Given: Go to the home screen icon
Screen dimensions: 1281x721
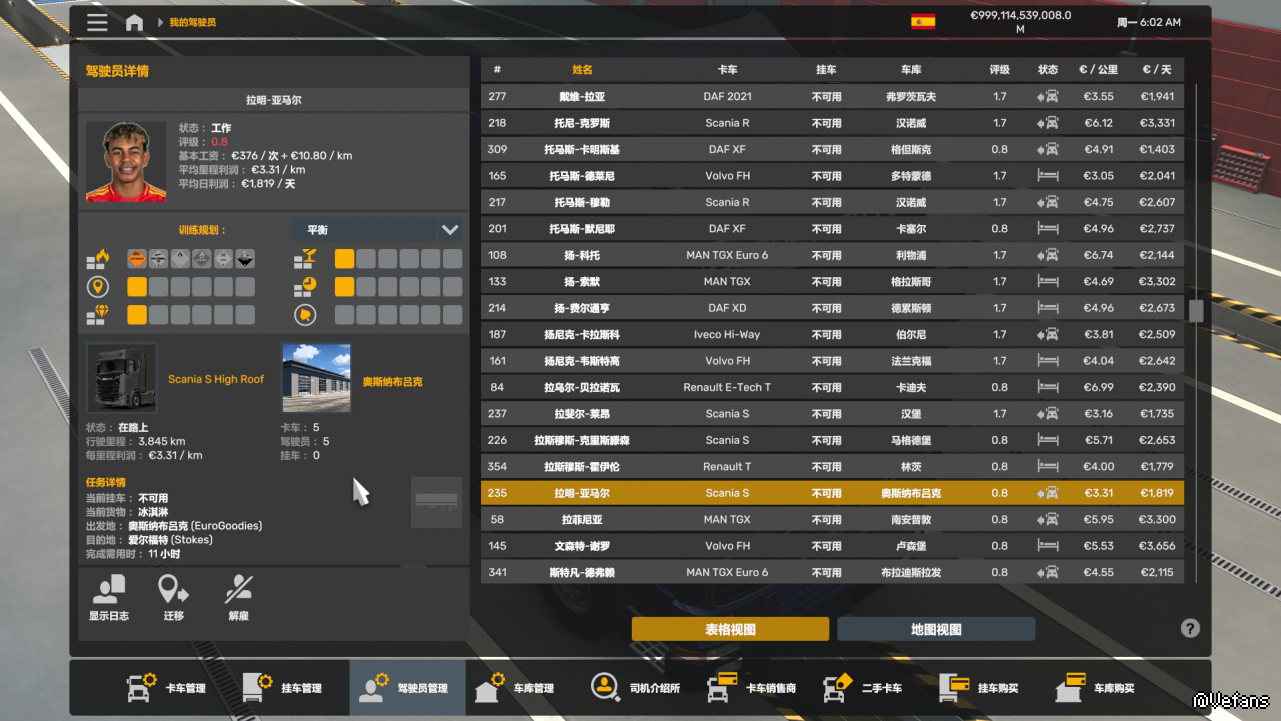Looking at the screenshot, I should click(x=134, y=22).
